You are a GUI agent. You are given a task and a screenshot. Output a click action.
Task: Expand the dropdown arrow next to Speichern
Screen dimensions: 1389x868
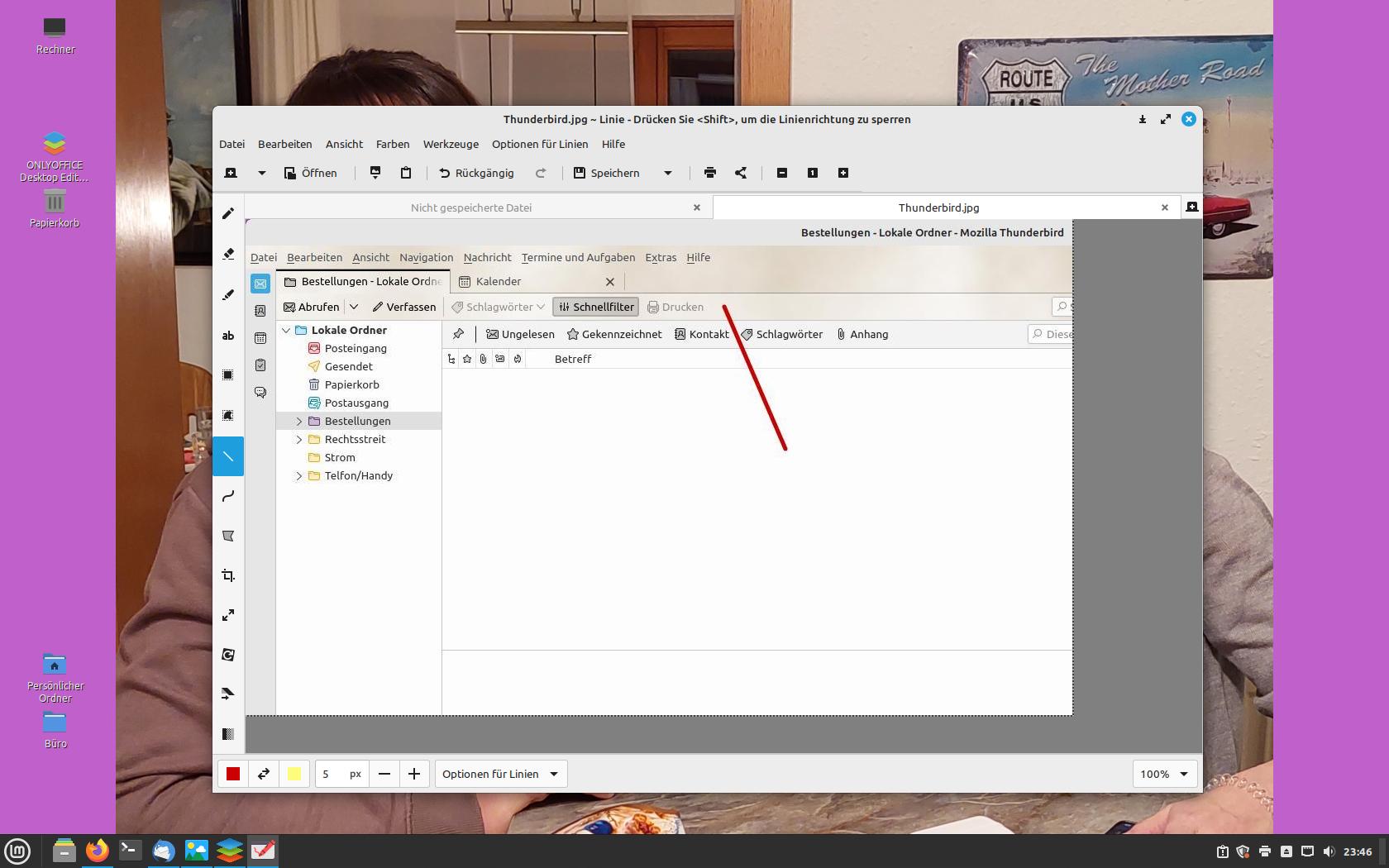668,173
